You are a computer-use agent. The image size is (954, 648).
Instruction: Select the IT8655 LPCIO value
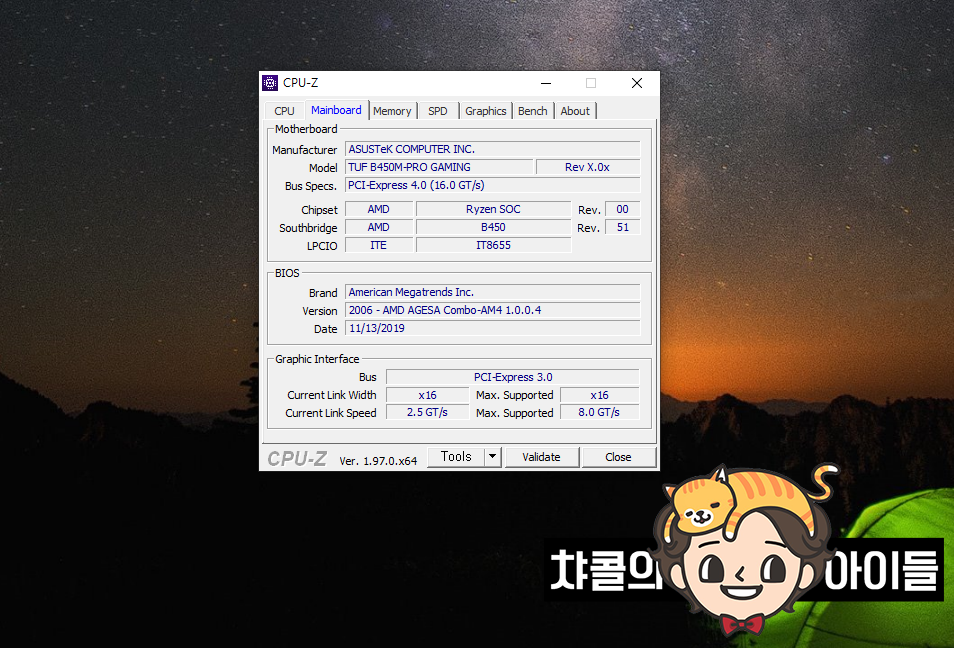[493, 245]
